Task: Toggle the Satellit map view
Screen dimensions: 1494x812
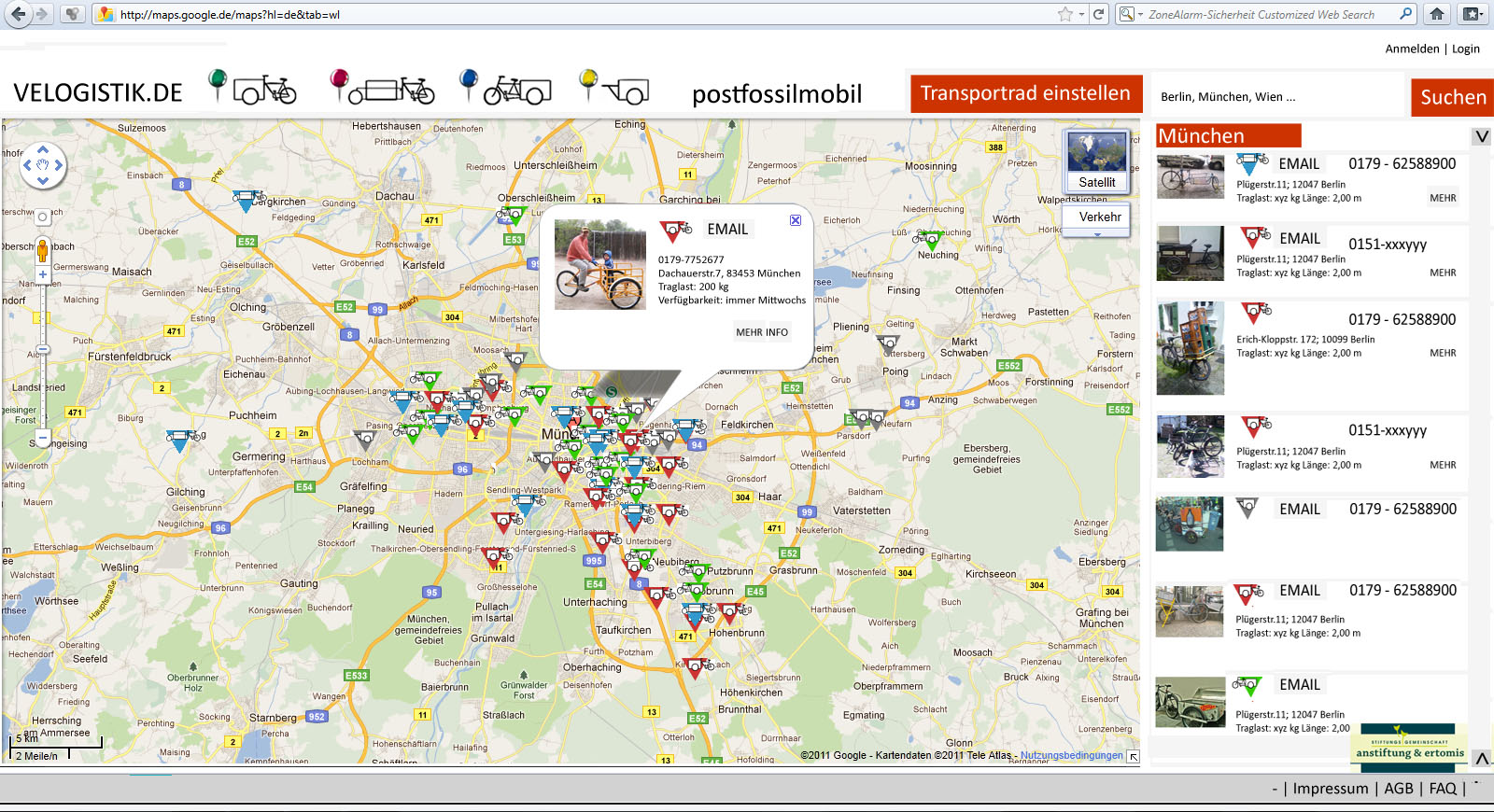Action: pyautogui.click(x=1097, y=161)
